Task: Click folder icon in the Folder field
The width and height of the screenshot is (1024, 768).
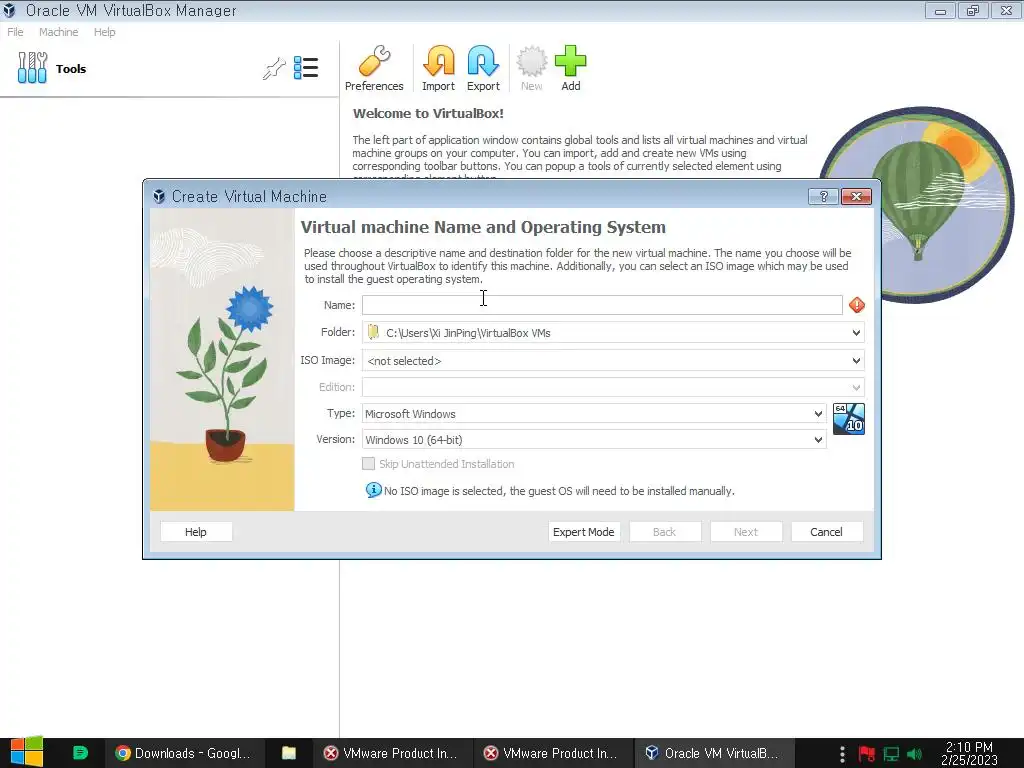Action: (x=373, y=332)
